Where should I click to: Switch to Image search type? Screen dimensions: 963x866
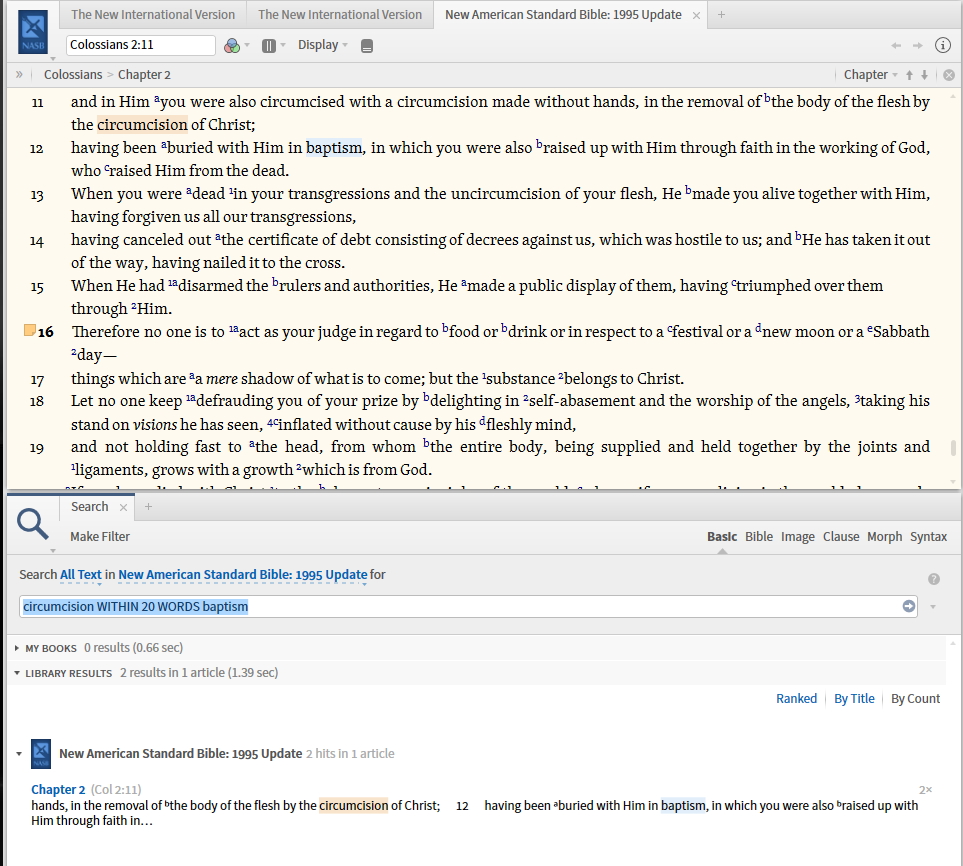[x=798, y=536]
